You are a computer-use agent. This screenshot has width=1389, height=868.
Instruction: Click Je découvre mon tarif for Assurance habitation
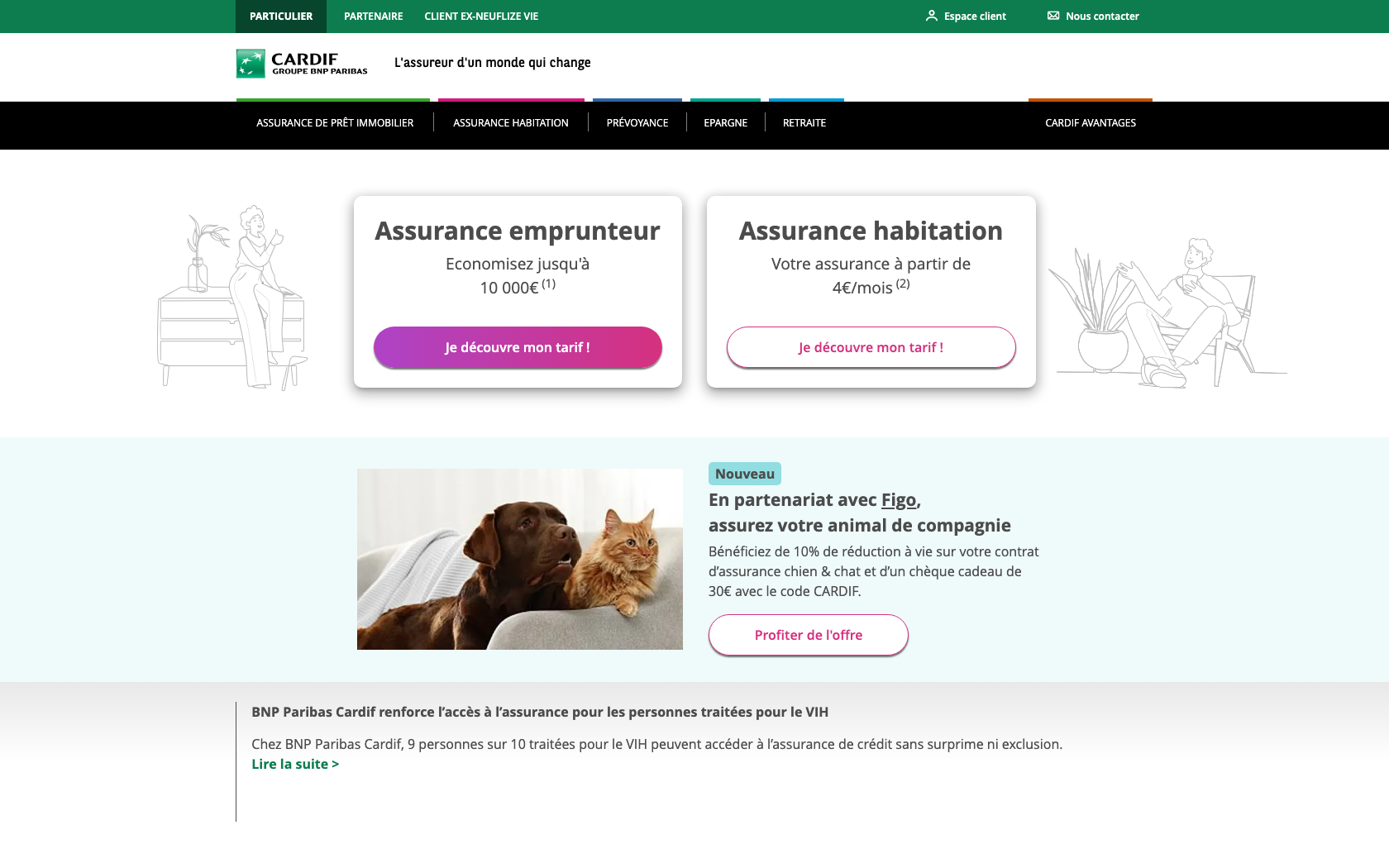[x=870, y=347]
